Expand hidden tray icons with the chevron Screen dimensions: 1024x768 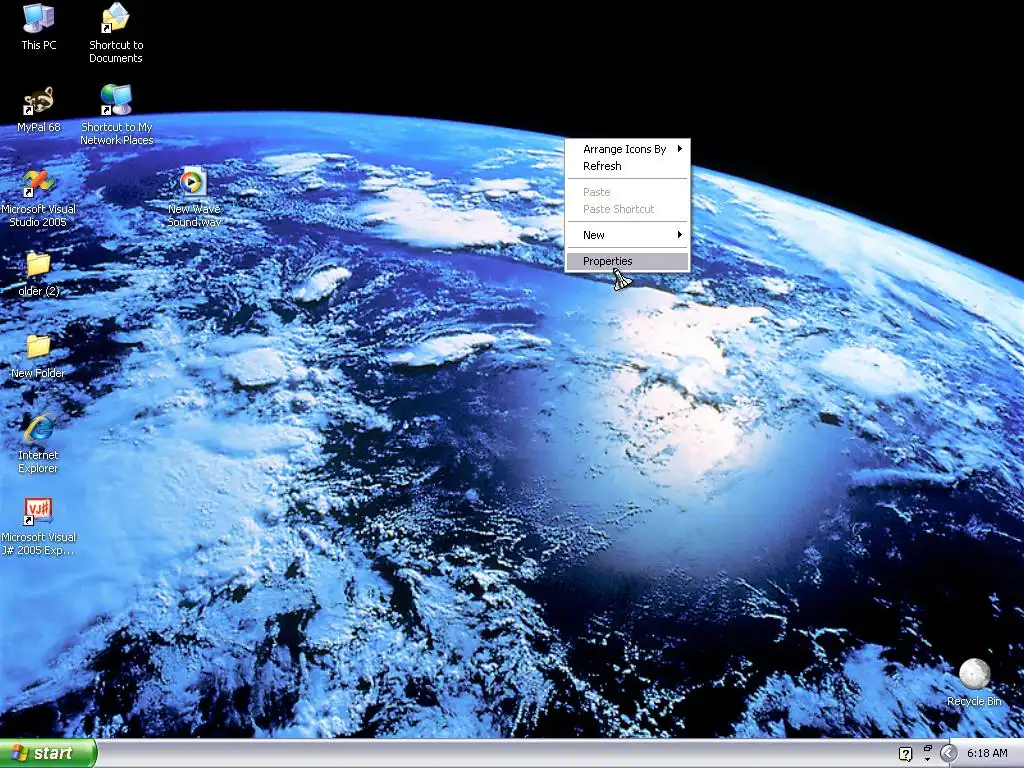948,754
